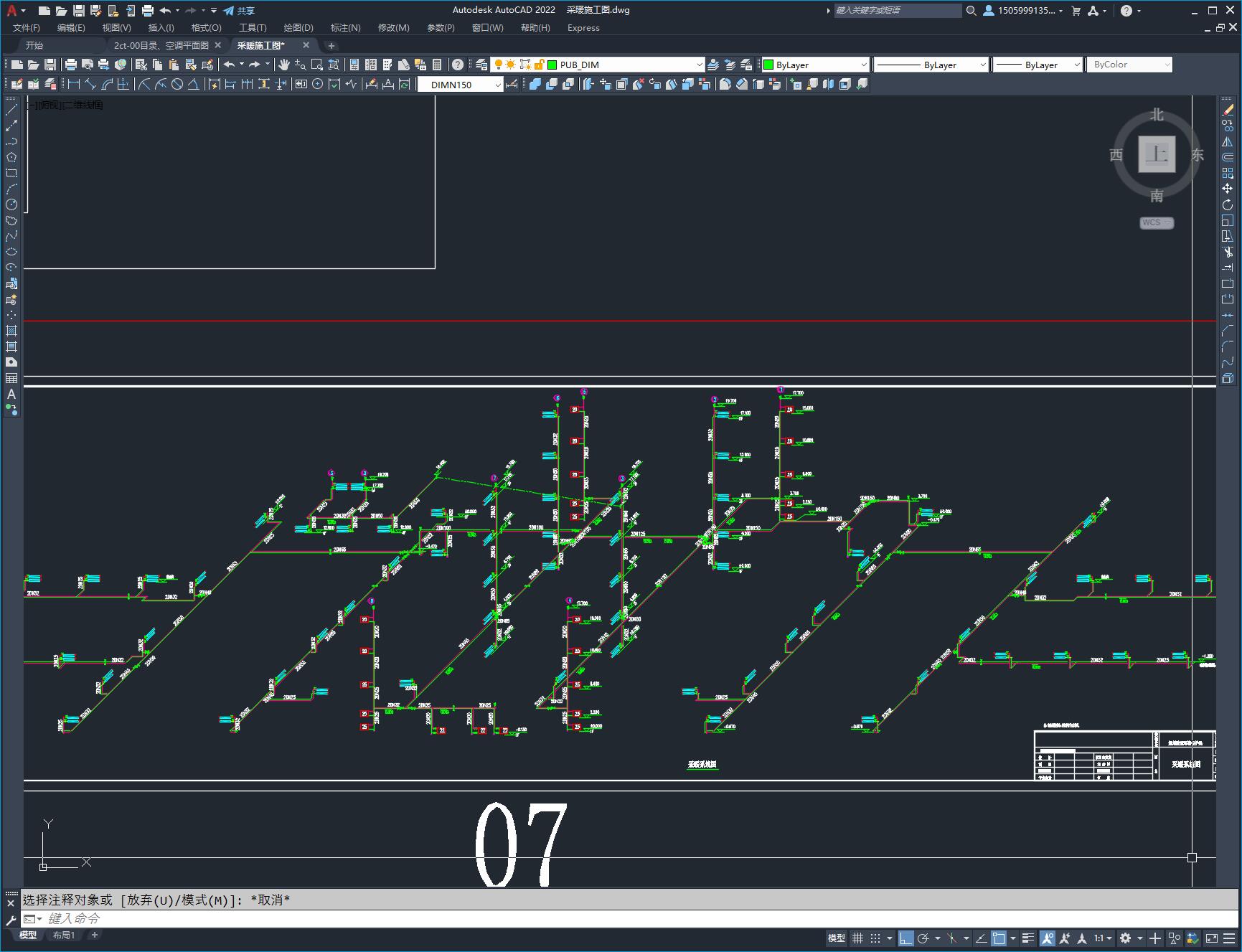Click the Help question mark in standard toolbar

[x=457, y=65]
